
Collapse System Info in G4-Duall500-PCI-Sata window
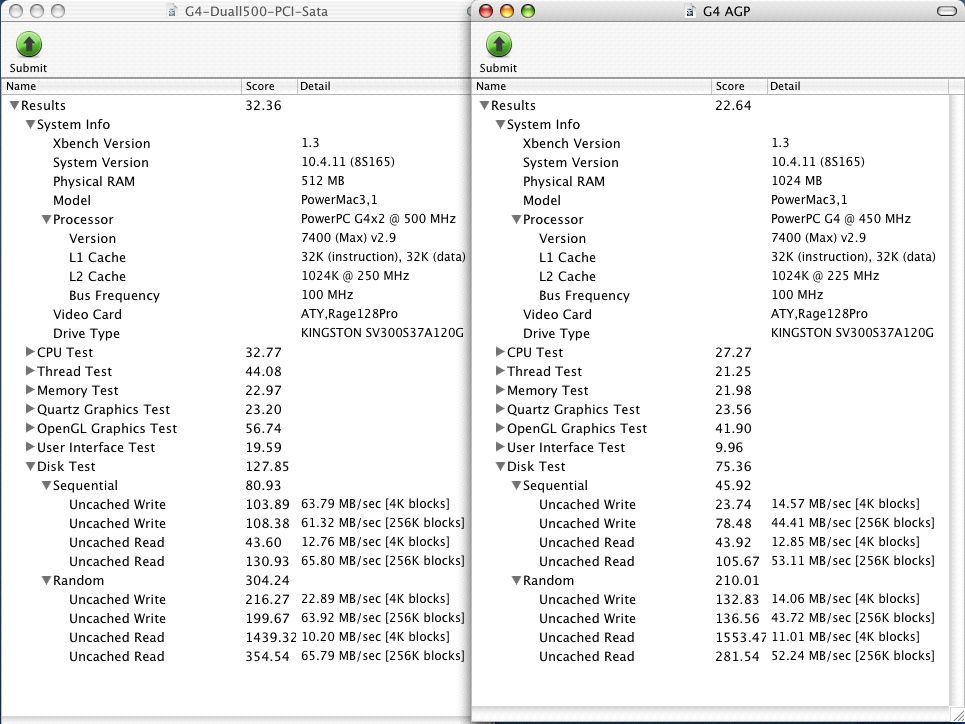[30, 125]
